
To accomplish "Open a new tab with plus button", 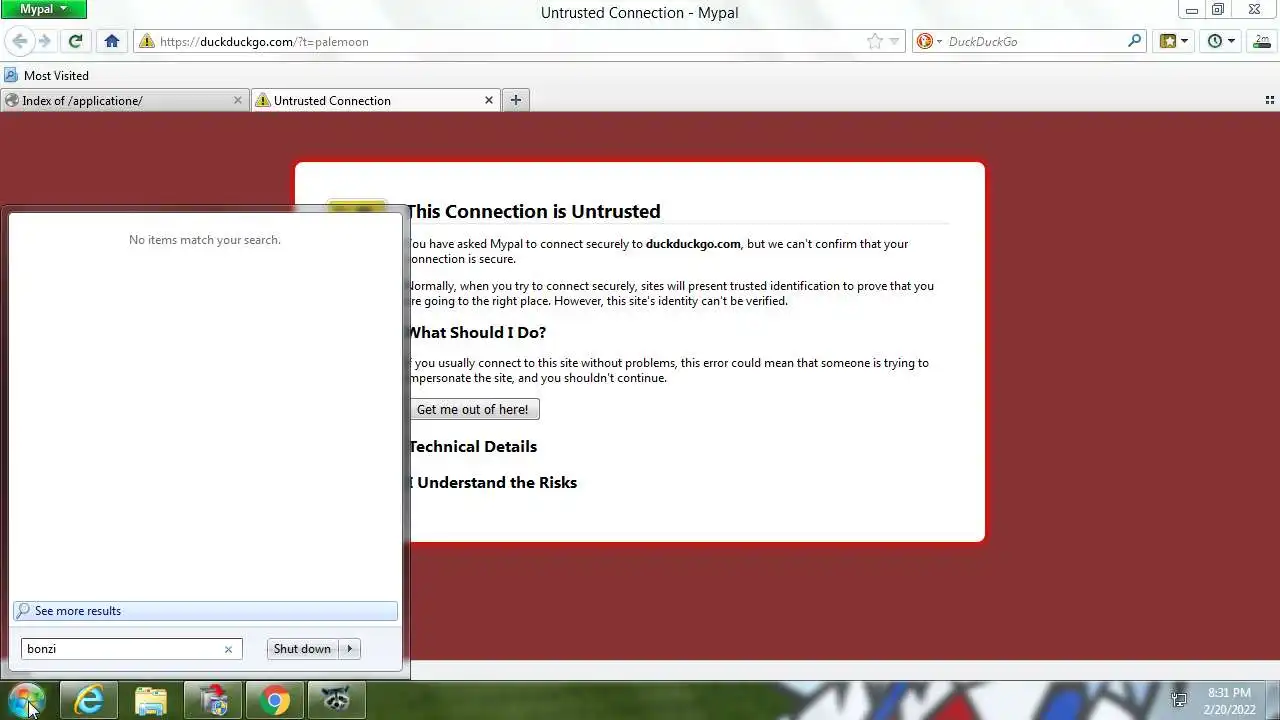I will coord(515,100).
